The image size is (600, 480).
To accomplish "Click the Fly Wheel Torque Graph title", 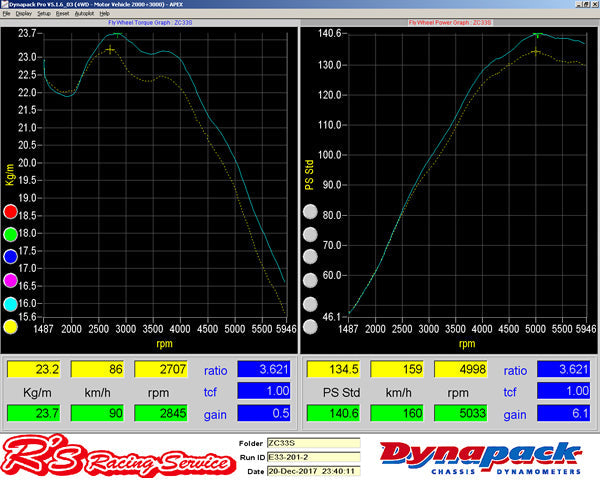I will pyautogui.click(x=150, y=21).
